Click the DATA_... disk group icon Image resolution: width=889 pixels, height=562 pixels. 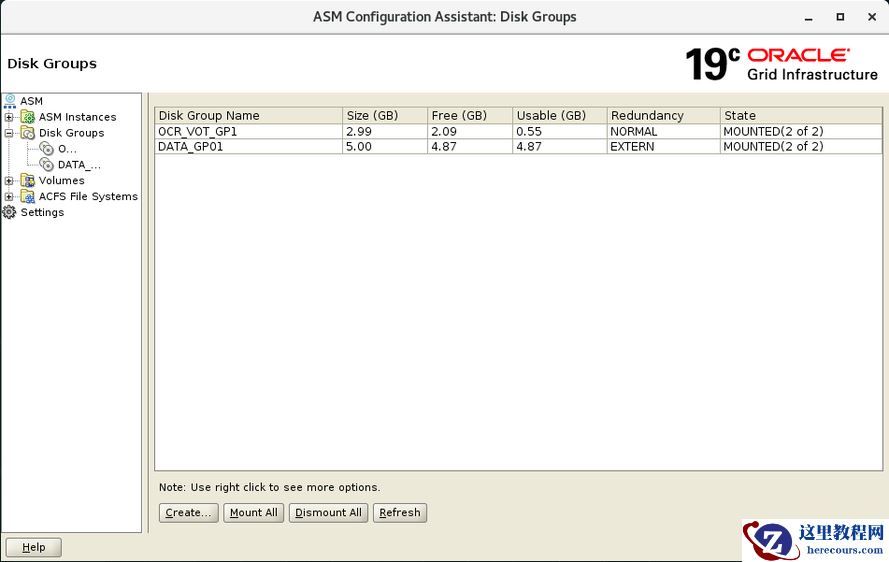pyautogui.click(x=47, y=165)
